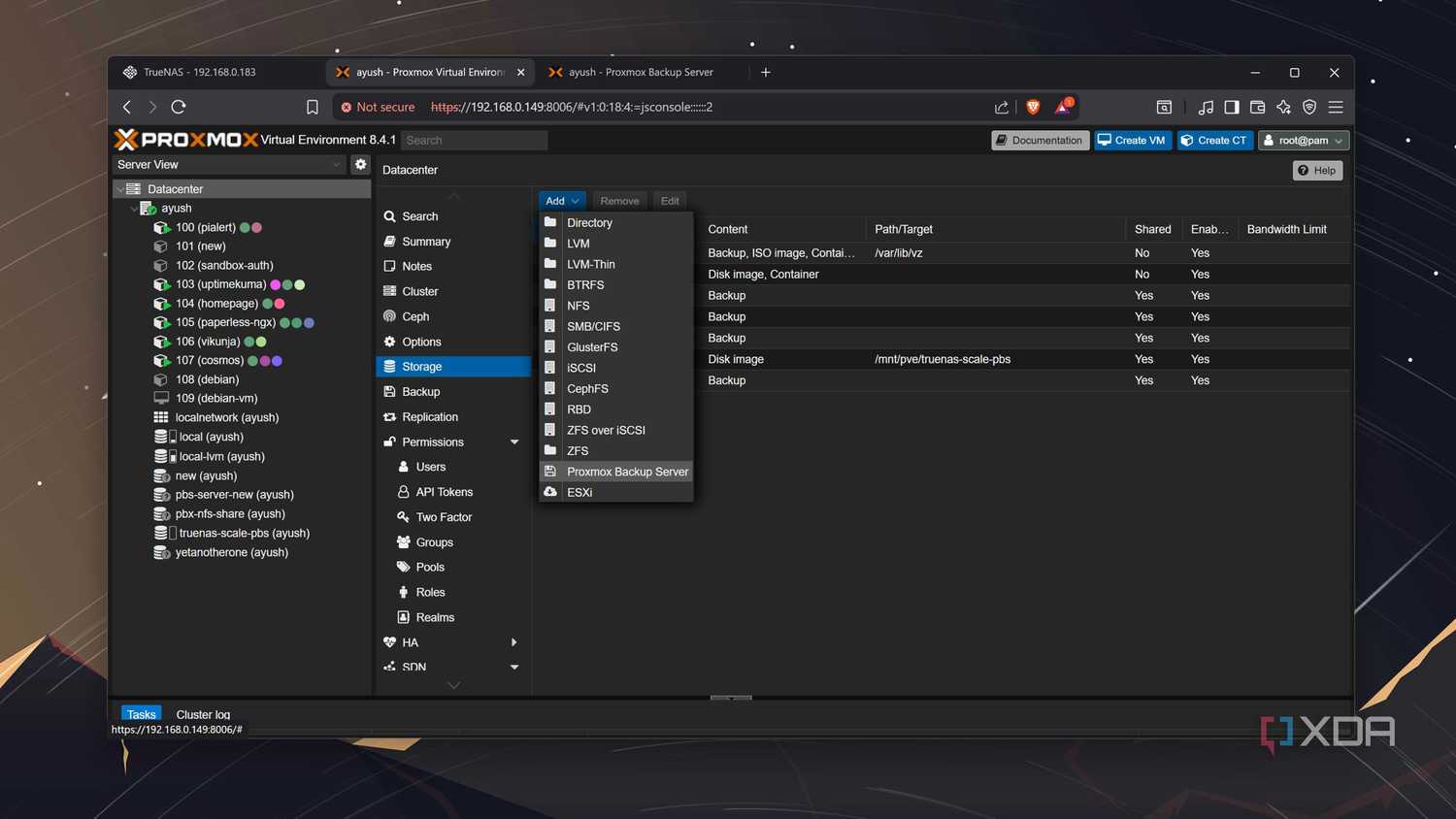The height and width of the screenshot is (819, 1456).
Task: Open a new browser tab
Action: 766,72
